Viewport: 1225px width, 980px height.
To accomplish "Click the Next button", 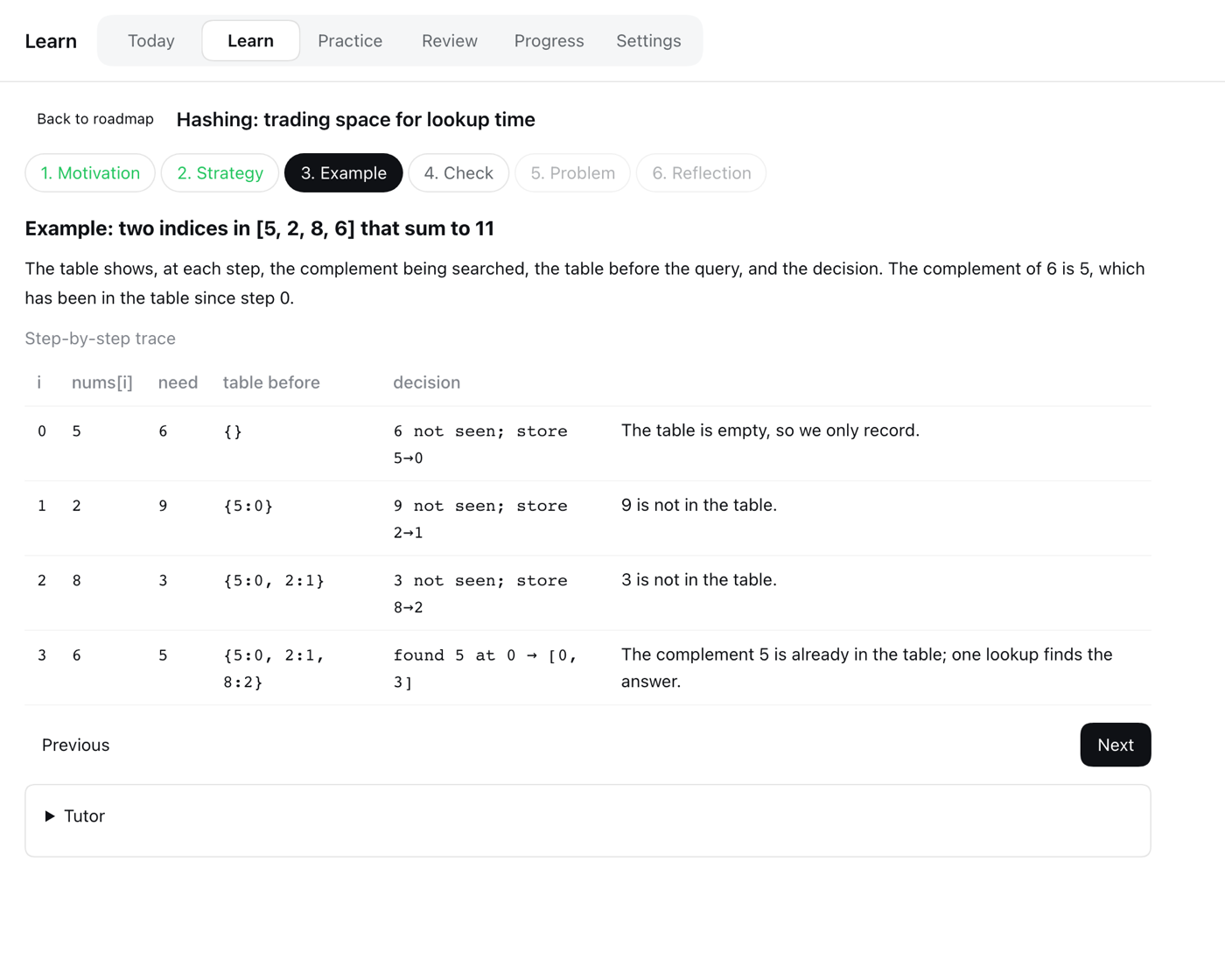I will click(1116, 745).
